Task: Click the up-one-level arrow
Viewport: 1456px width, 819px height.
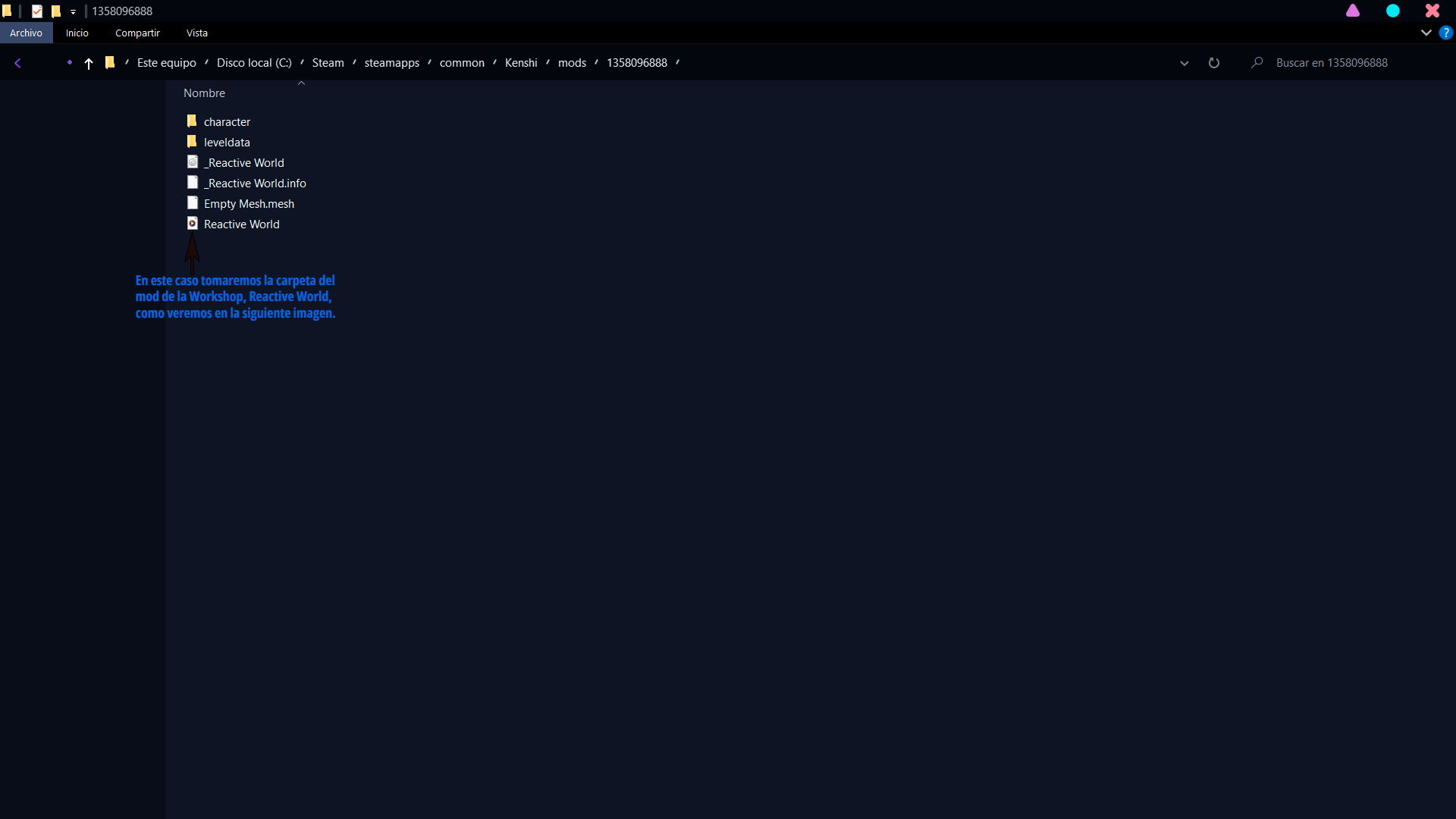Action: pyautogui.click(x=89, y=64)
